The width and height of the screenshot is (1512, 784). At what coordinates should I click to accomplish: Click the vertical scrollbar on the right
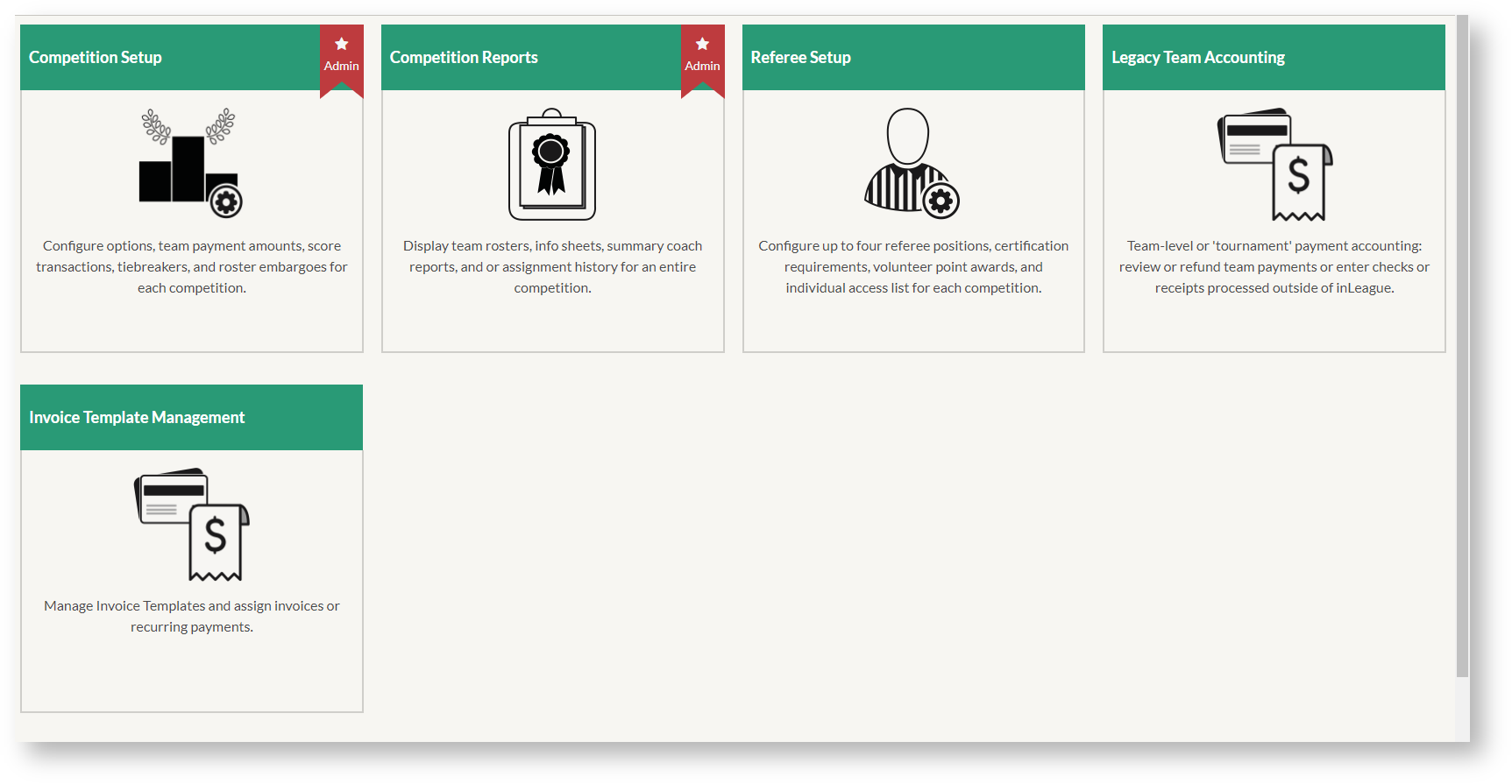pyautogui.click(x=1463, y=346)
